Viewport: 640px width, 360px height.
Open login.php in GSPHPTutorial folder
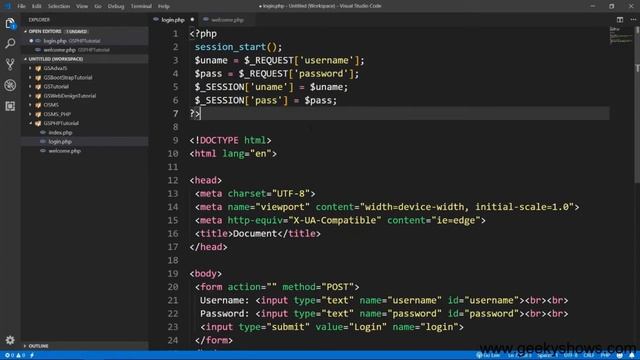84,142
